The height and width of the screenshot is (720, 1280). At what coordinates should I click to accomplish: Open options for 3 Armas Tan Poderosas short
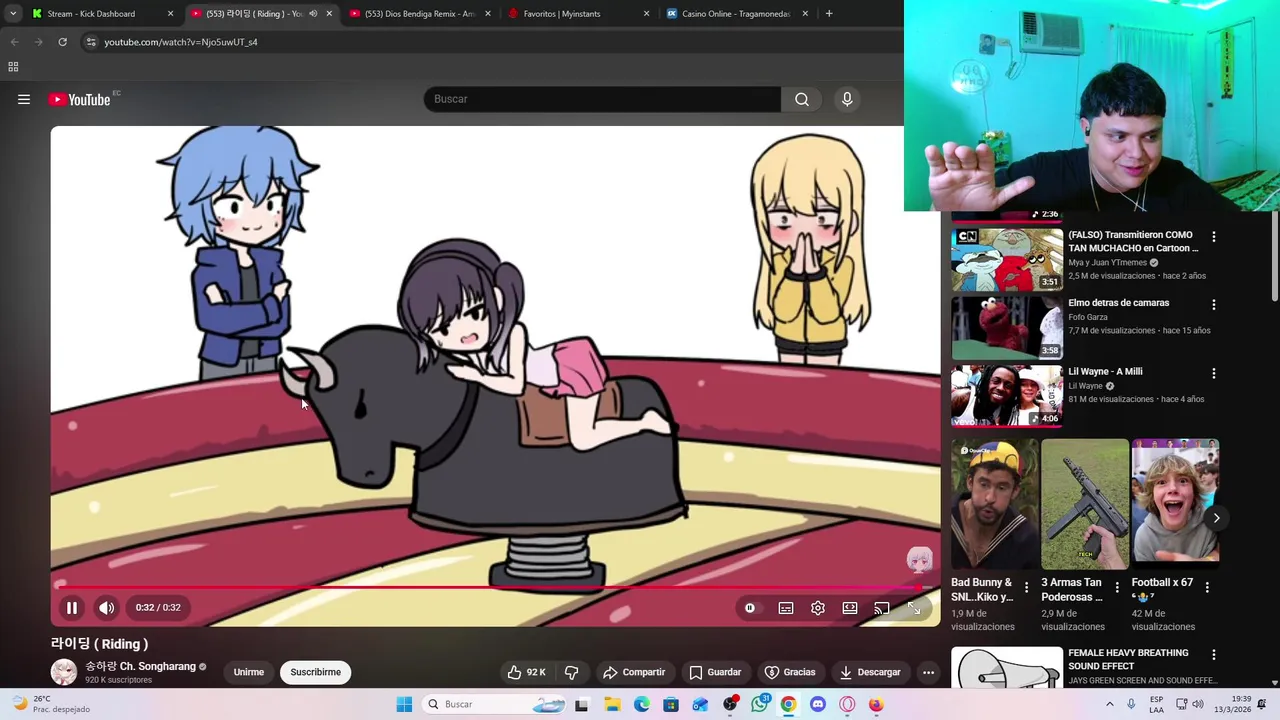tap(1117, 588)
